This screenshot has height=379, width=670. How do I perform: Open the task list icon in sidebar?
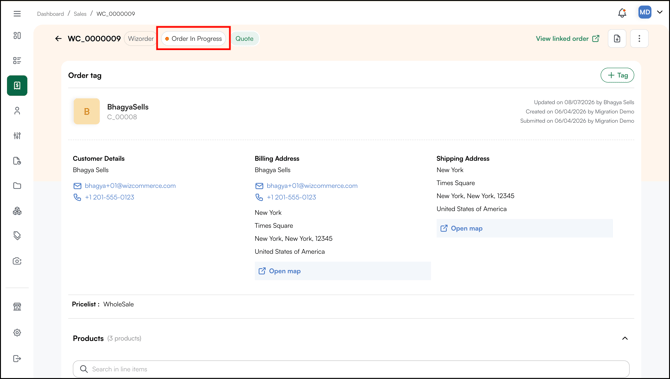click(17, 61)
